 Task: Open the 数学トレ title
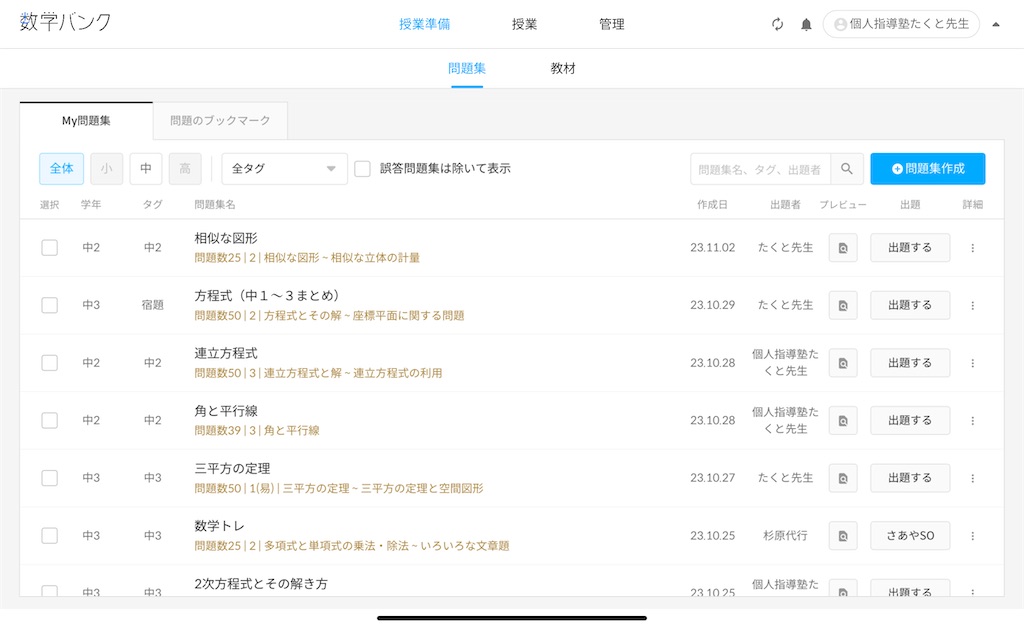pyautogui.click(x=219, y=526)
